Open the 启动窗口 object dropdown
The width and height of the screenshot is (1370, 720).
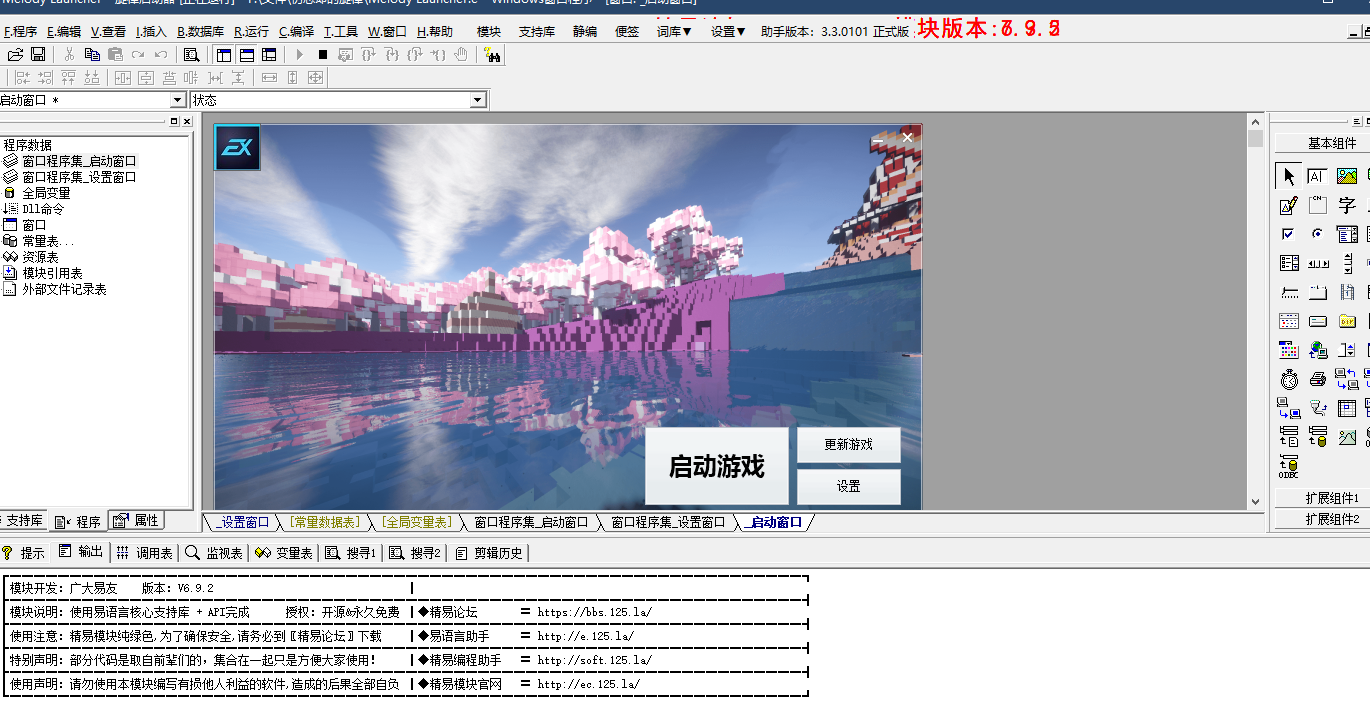178,100
